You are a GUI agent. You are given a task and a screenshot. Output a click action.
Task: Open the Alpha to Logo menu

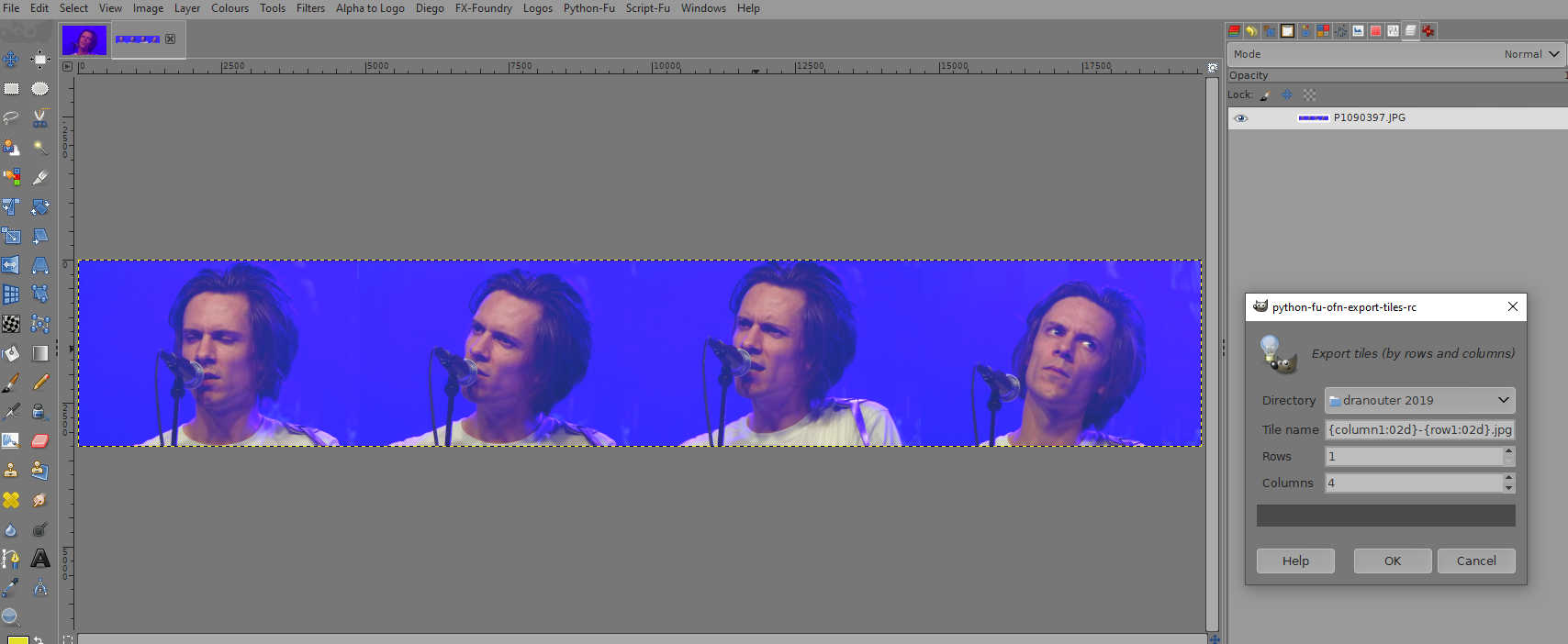(x=370, y=8)
